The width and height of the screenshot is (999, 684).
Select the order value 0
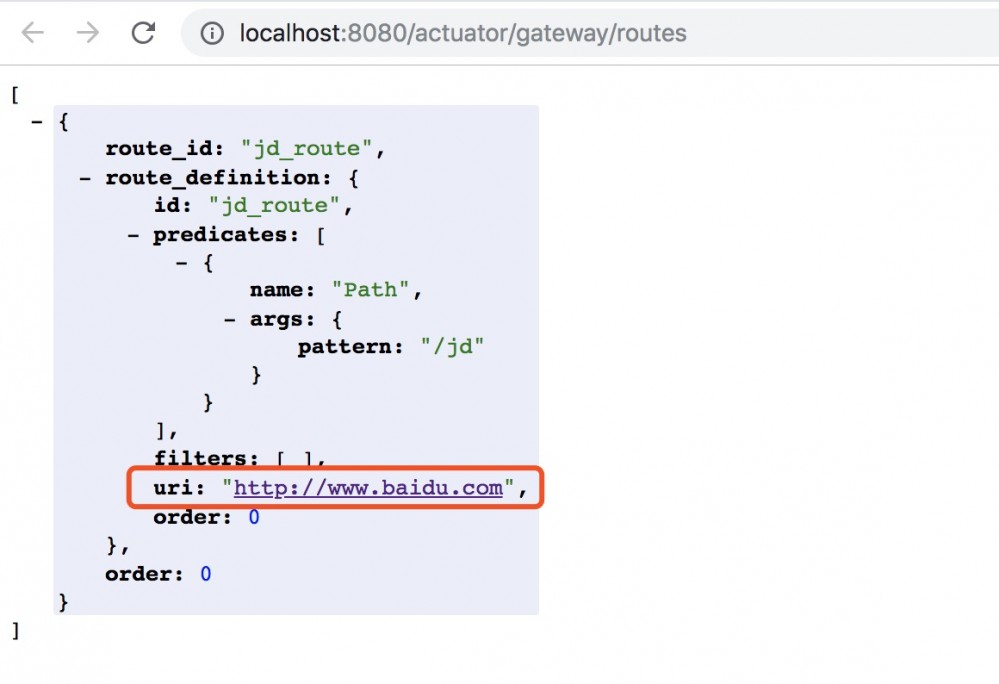click(253, 517)
